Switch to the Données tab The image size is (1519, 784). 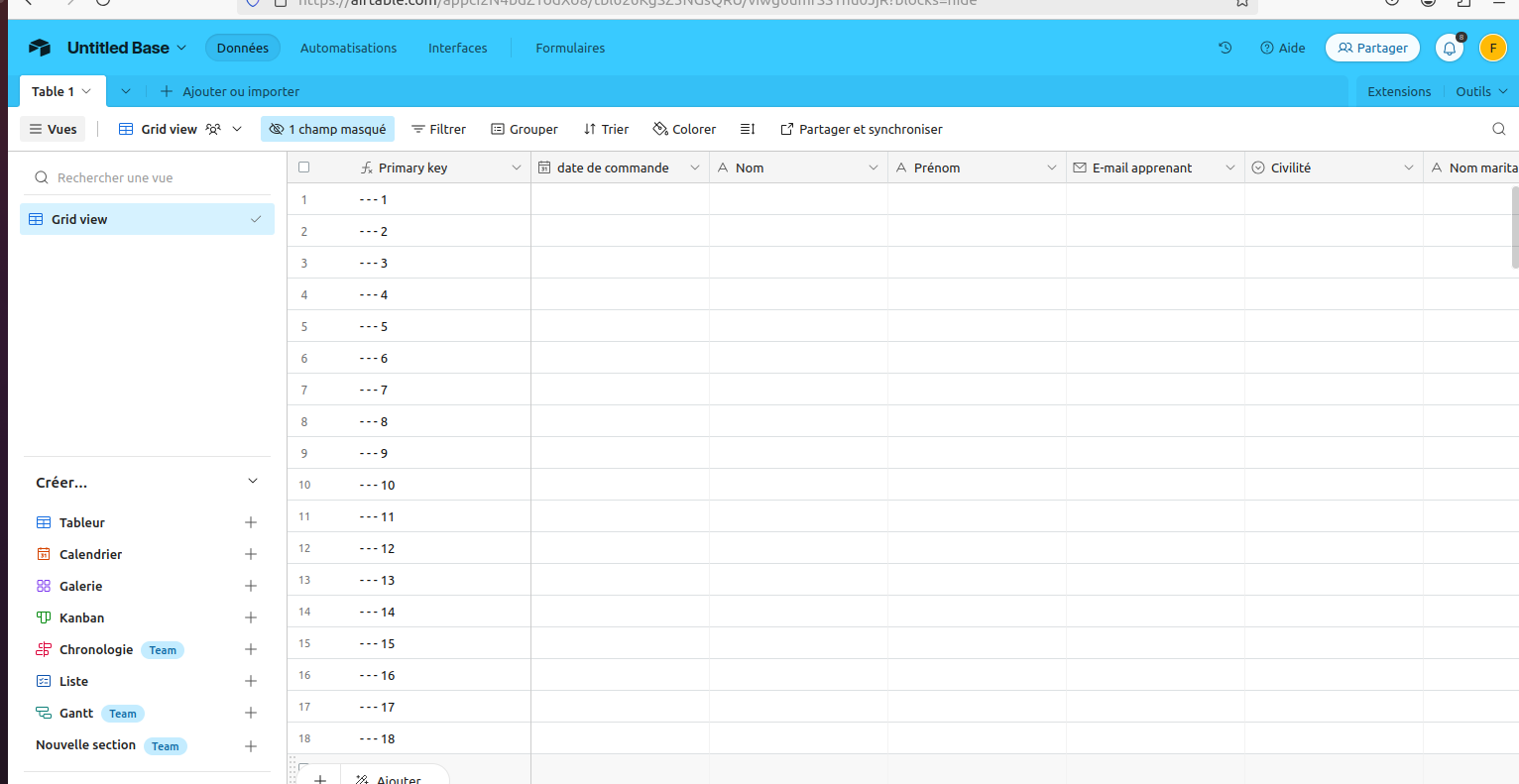pyautogui.click(x=243, y=48)
